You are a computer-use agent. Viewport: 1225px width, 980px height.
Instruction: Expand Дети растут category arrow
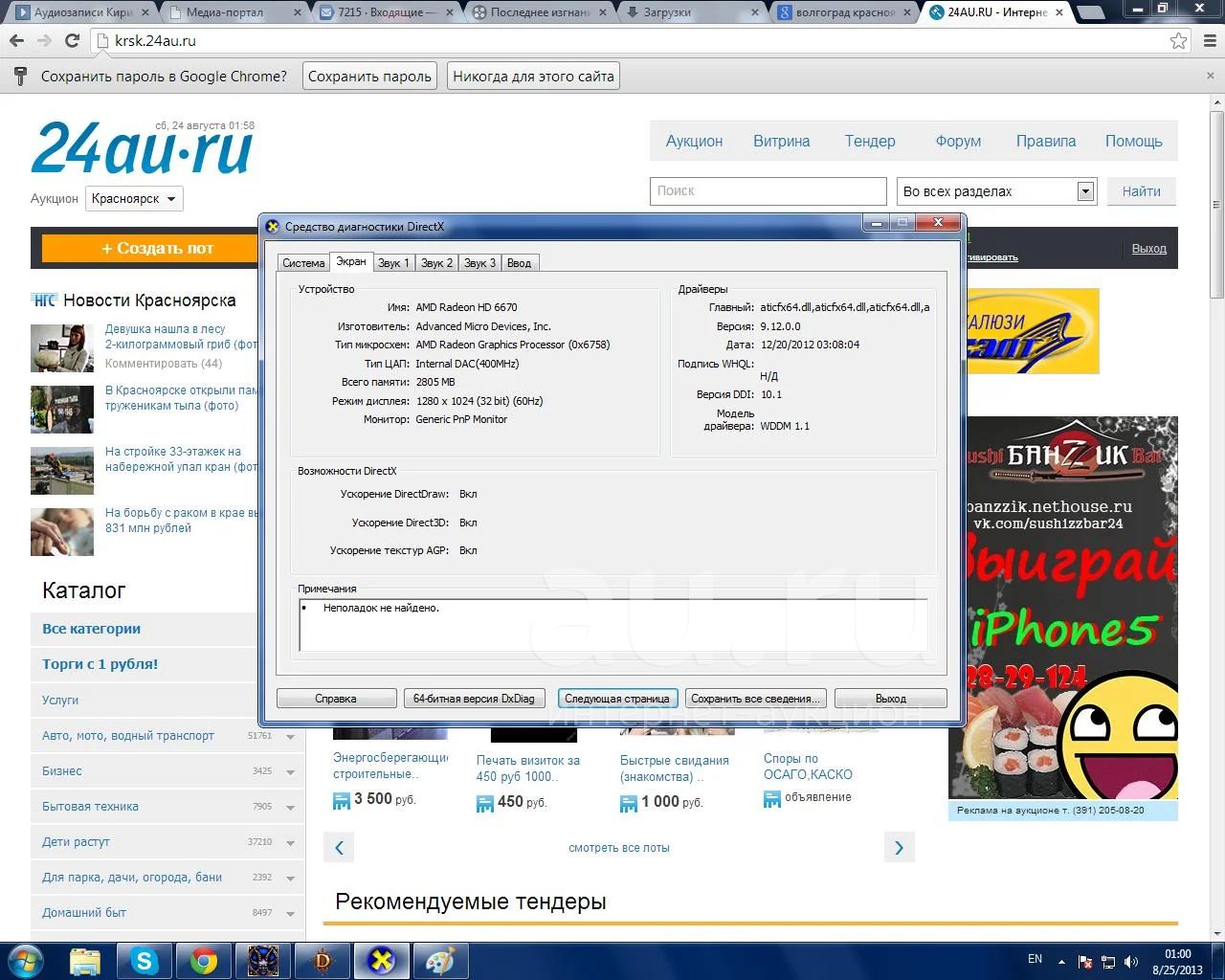291,843
